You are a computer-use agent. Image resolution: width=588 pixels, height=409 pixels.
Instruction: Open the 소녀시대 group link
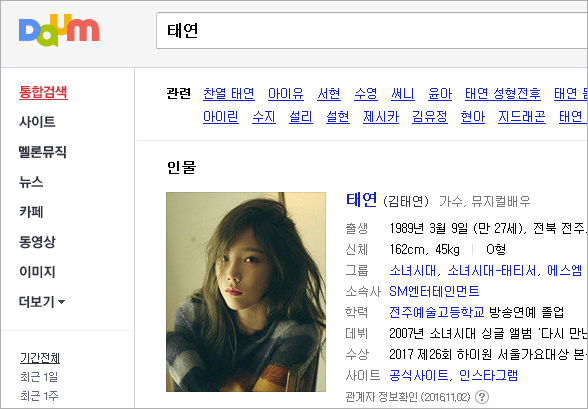click(412, 270)
